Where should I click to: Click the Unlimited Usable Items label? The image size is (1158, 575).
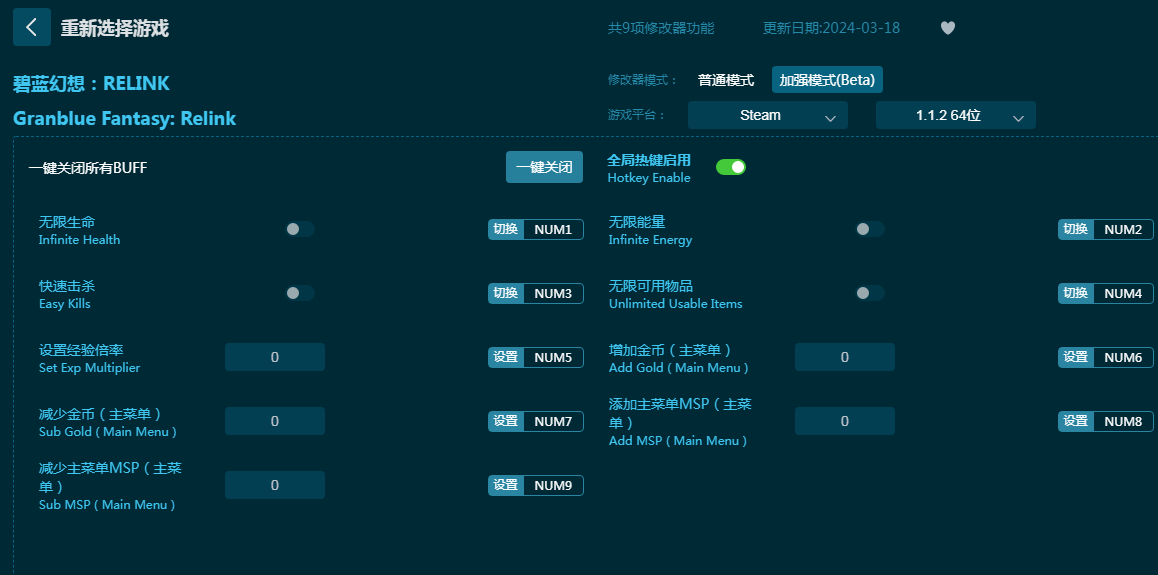point(676,303)
